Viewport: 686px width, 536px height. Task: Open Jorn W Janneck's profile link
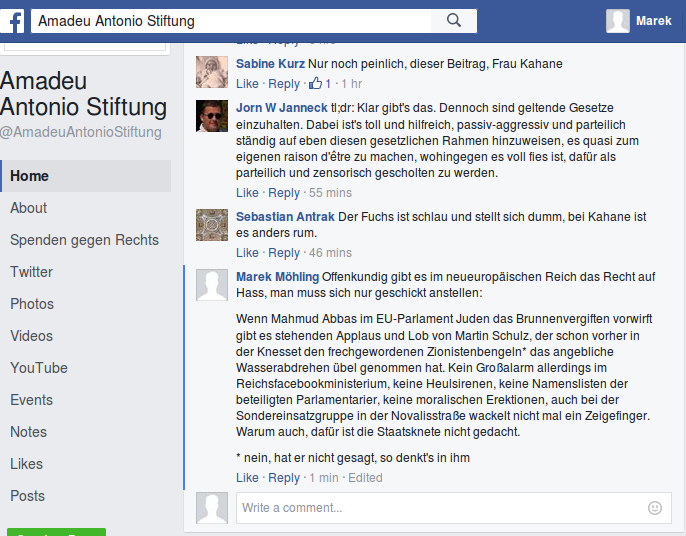tap(282, 108)
